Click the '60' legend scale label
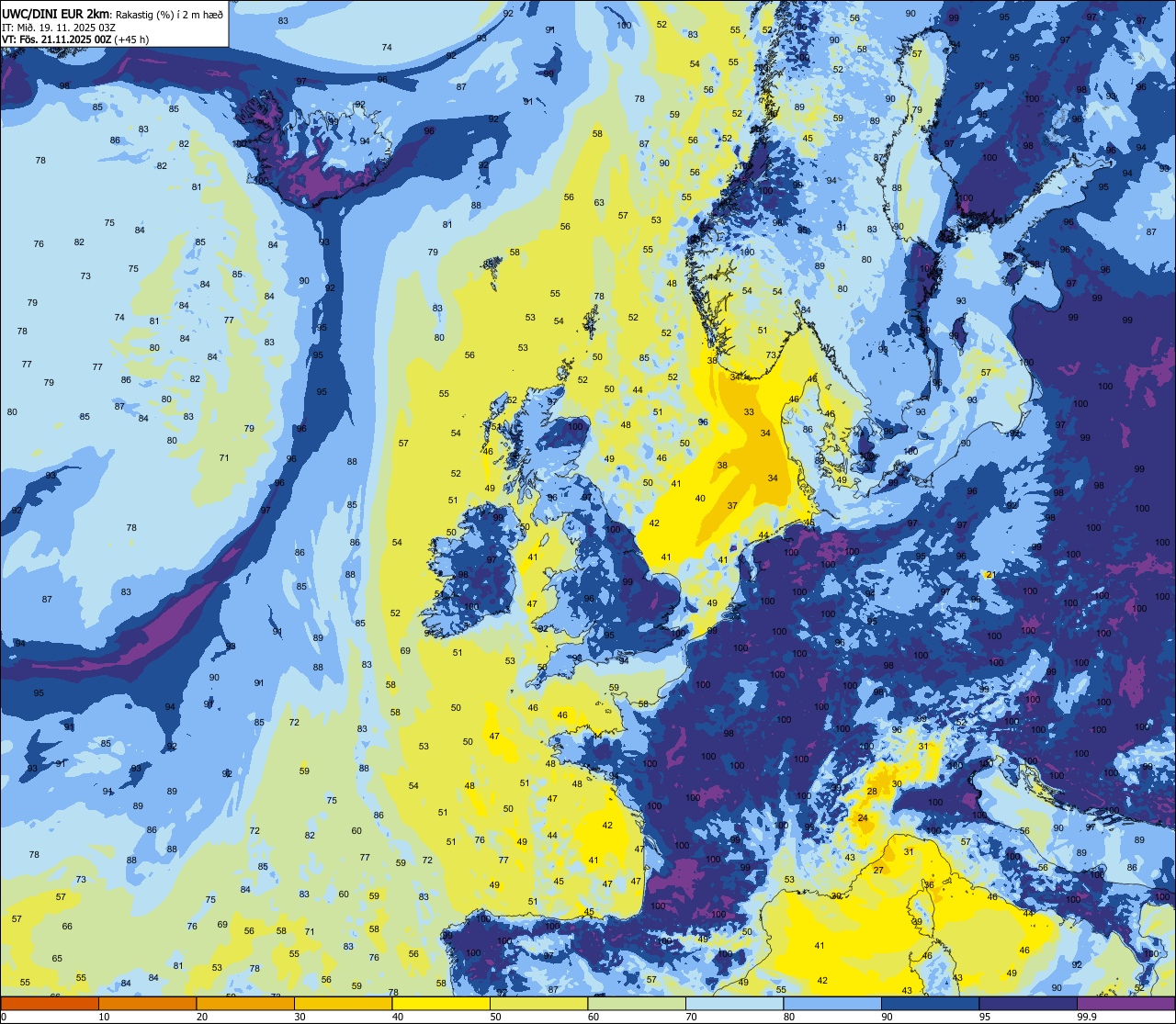 tap(594, 1017)
